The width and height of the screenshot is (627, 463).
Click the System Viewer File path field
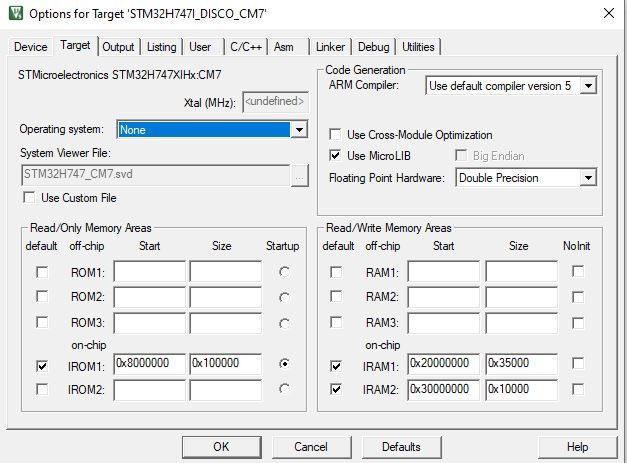coord(156,175)
